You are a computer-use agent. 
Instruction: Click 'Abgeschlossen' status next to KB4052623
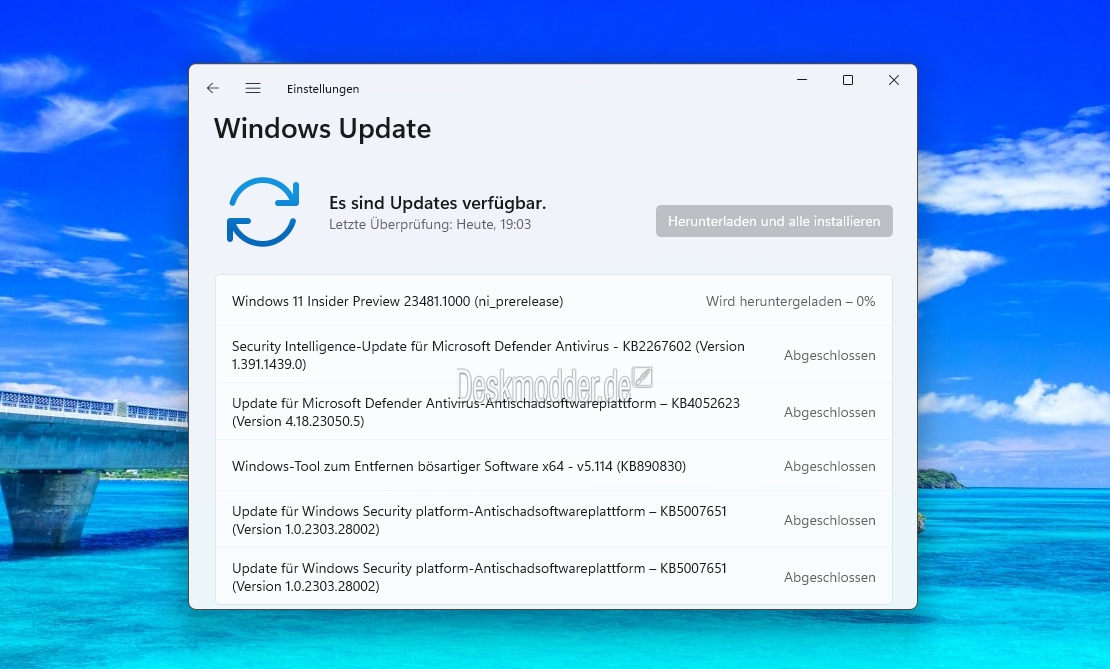(x=829, y=412)
